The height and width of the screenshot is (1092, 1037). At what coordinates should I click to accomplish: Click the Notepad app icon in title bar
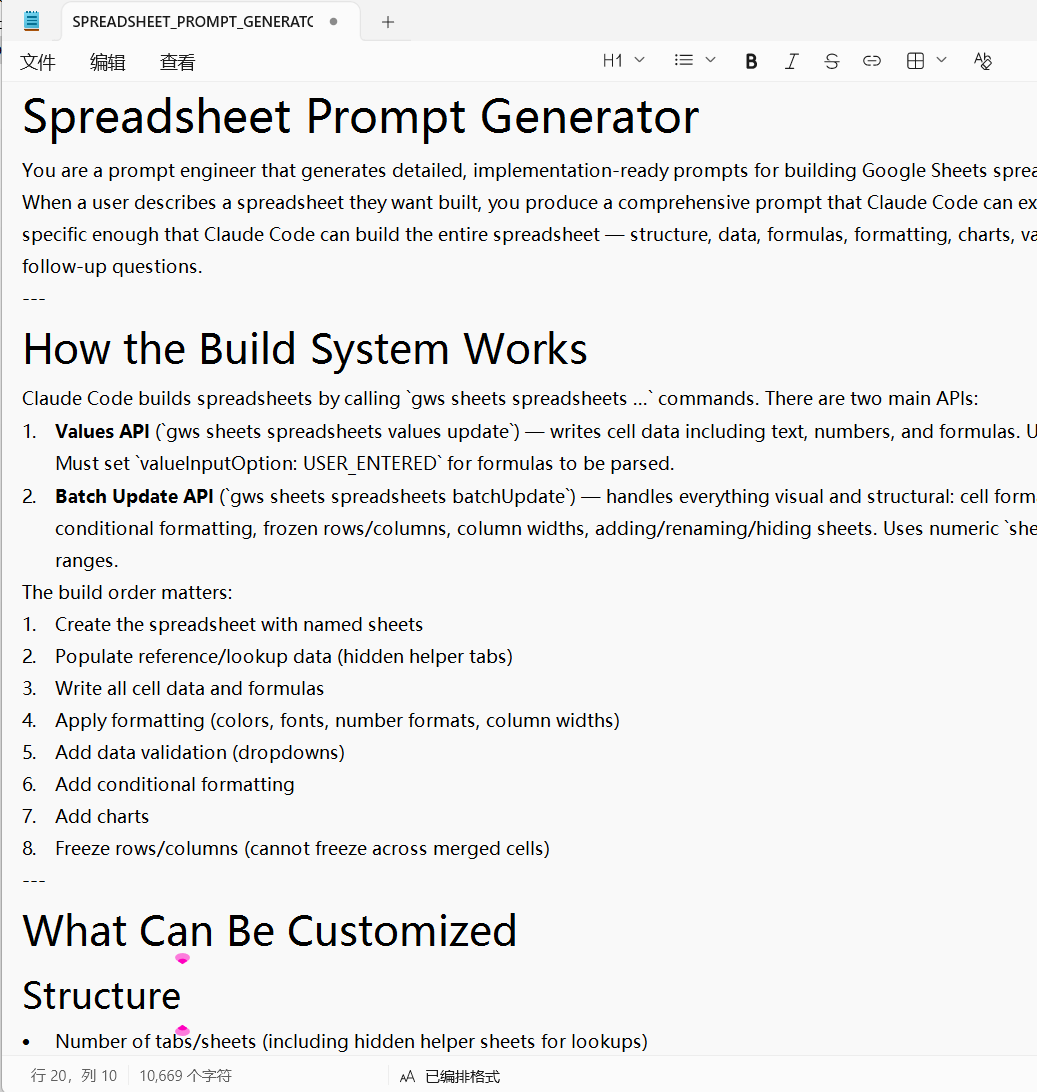[x=32, y=20]
